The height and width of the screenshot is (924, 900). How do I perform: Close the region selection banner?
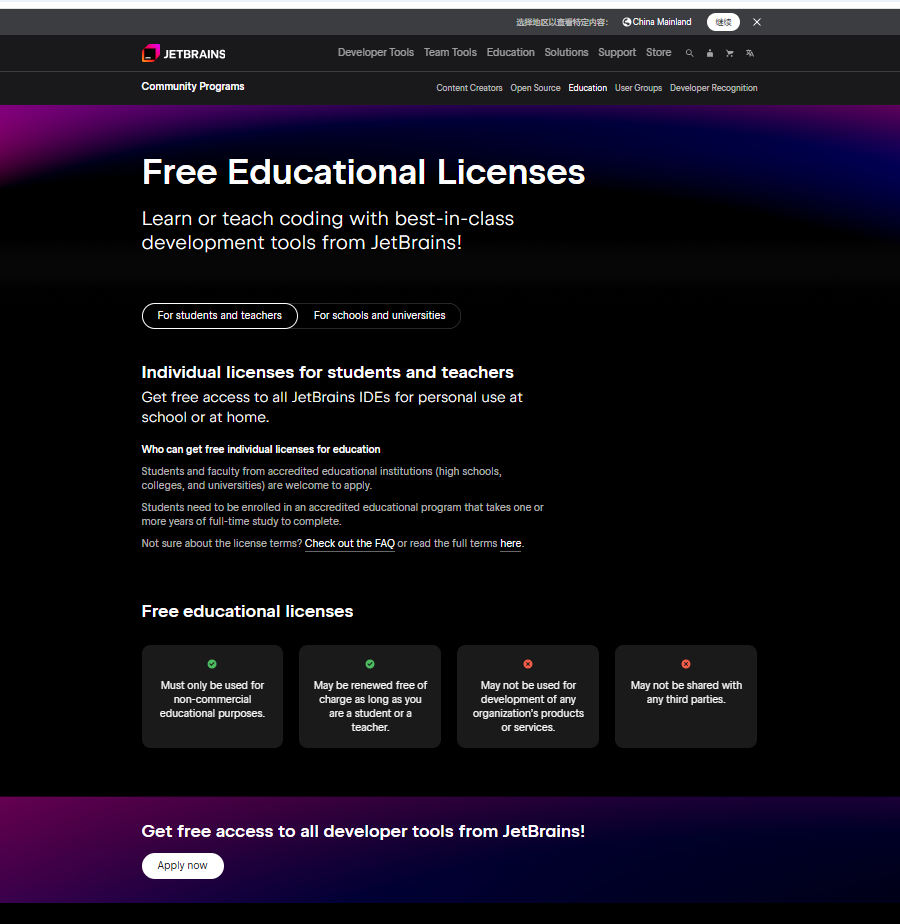point(757,22)
